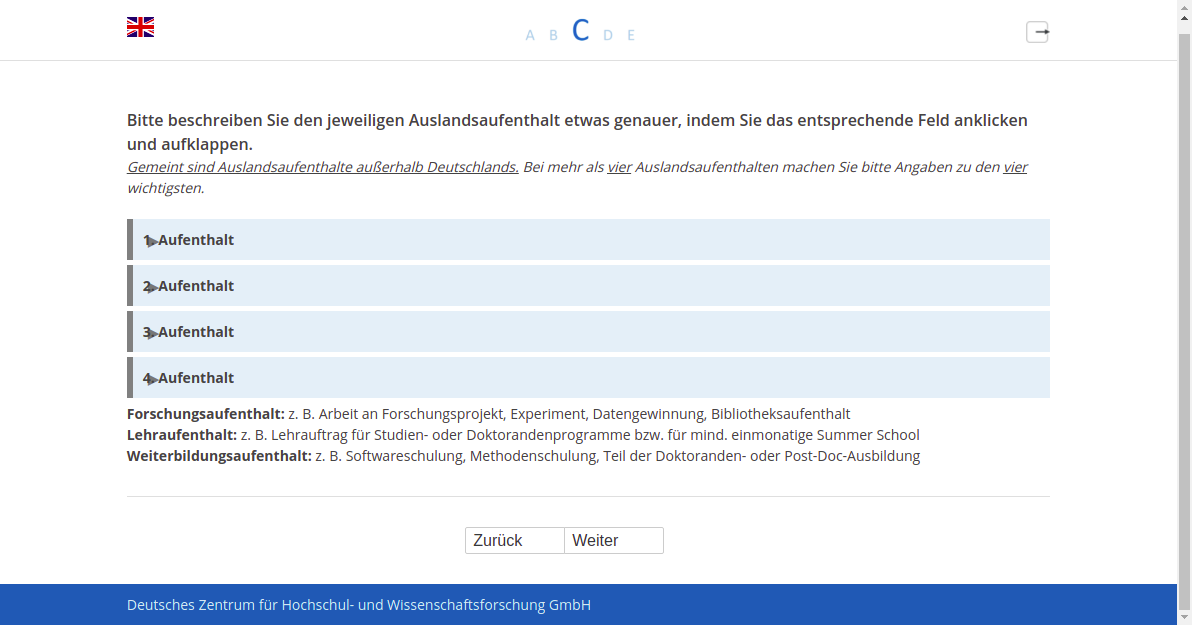Click scrollbar down arrow
This screenshot has width=1192, height=625.
coord(1184,617)
